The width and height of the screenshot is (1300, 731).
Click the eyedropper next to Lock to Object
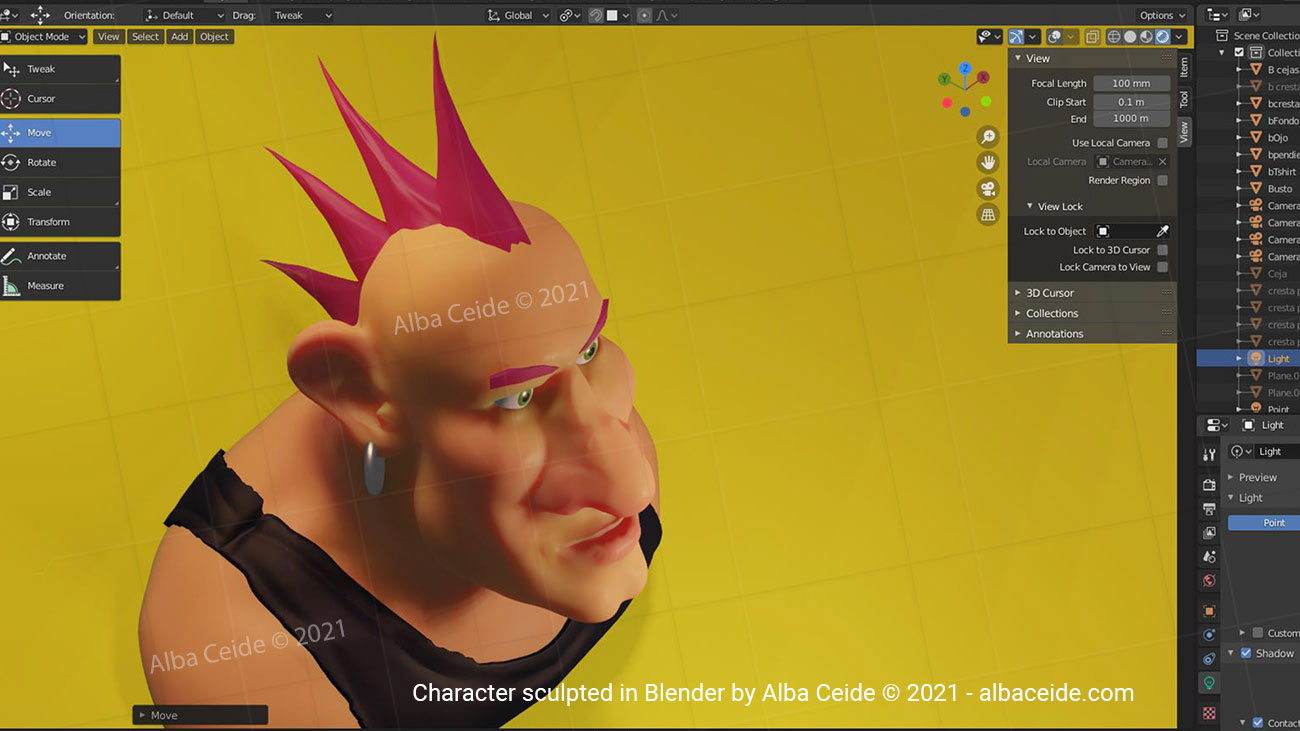pyautogui.click(x=1162, y=231)
